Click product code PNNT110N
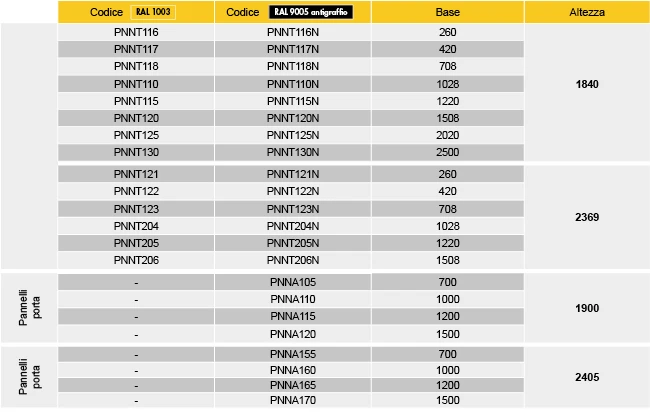 [293, 84]
